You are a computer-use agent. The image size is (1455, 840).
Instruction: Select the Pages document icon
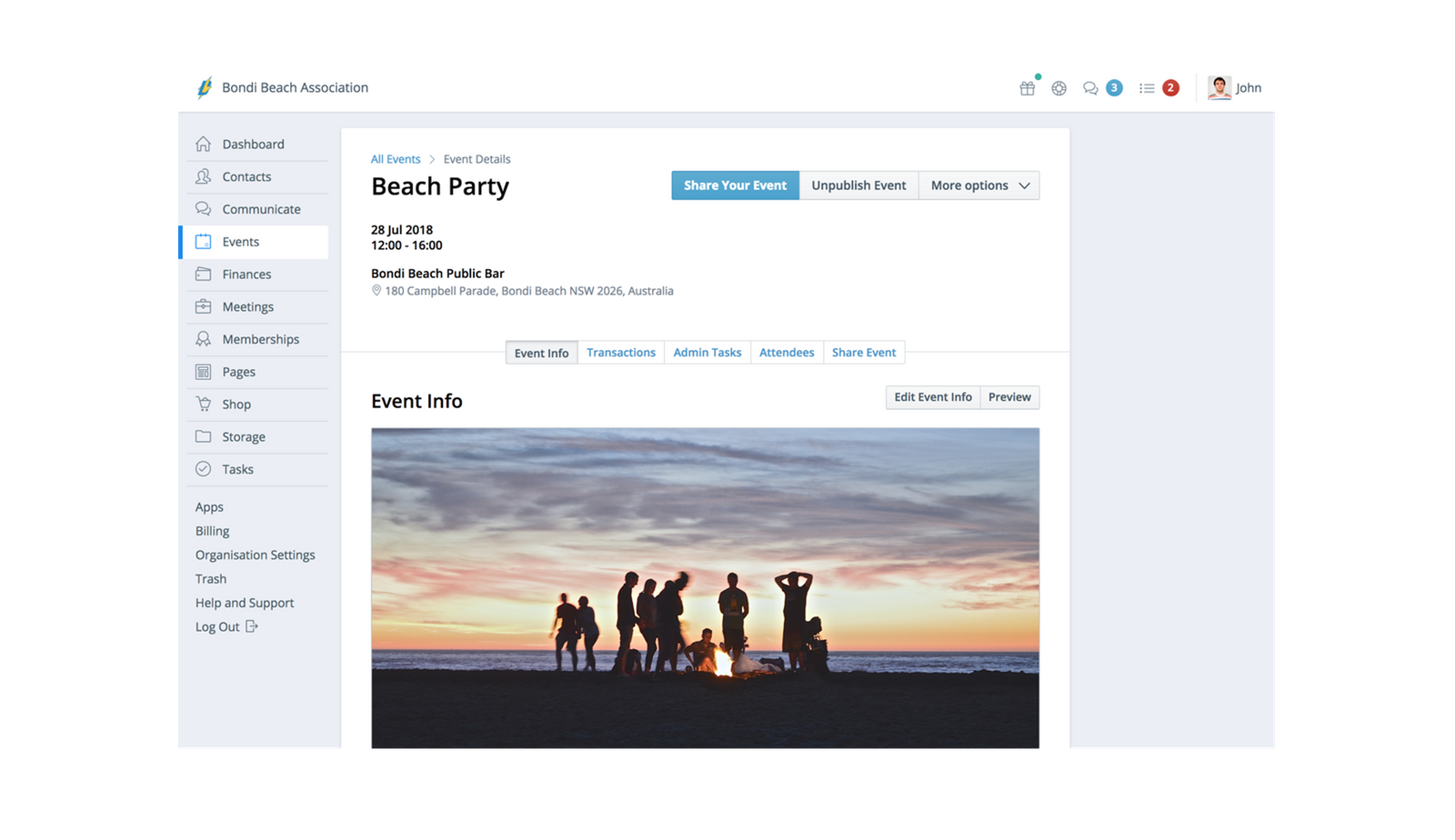(x=204, y=371)
